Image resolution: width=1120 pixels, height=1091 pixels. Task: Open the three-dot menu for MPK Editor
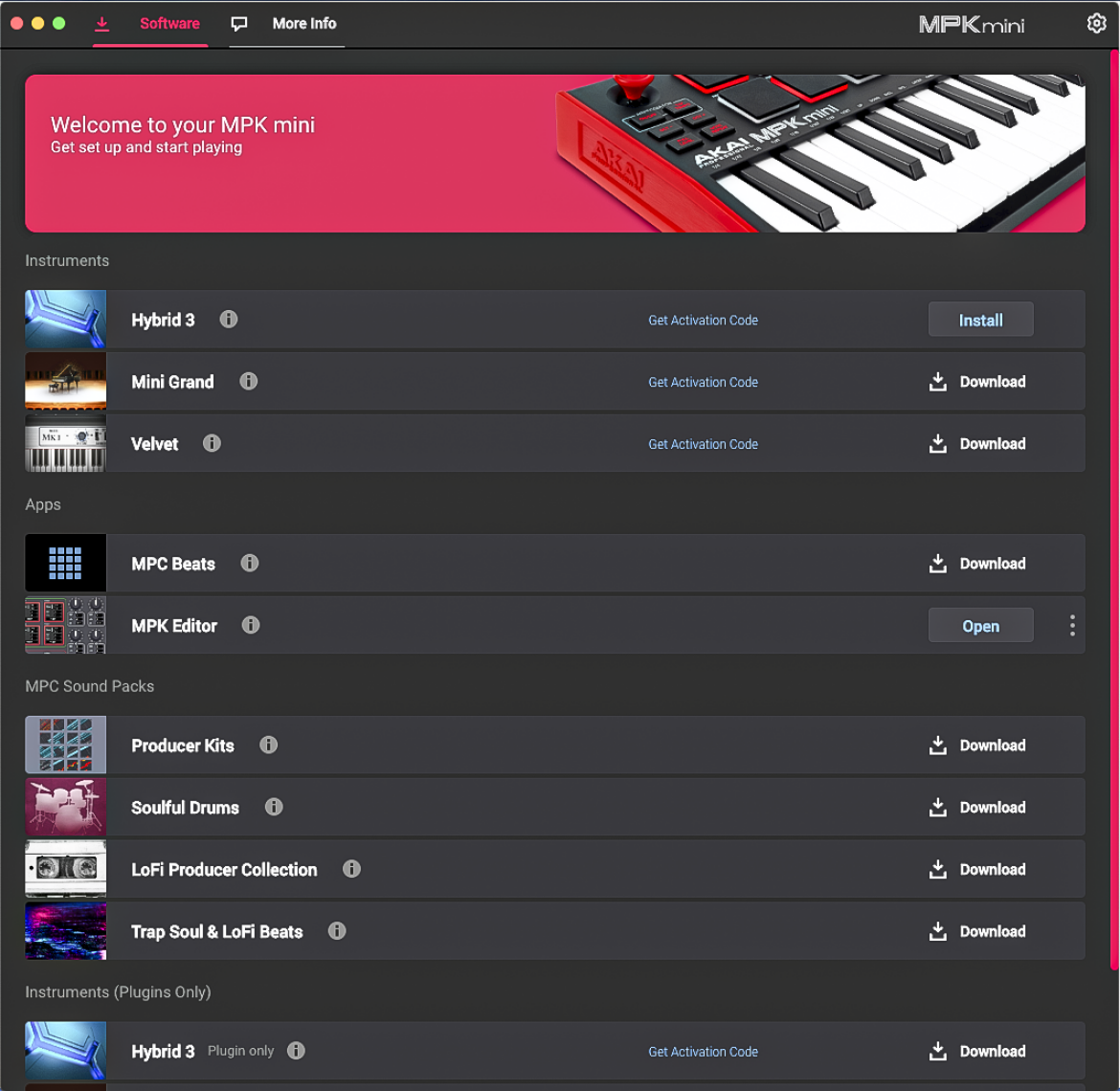1072,626
